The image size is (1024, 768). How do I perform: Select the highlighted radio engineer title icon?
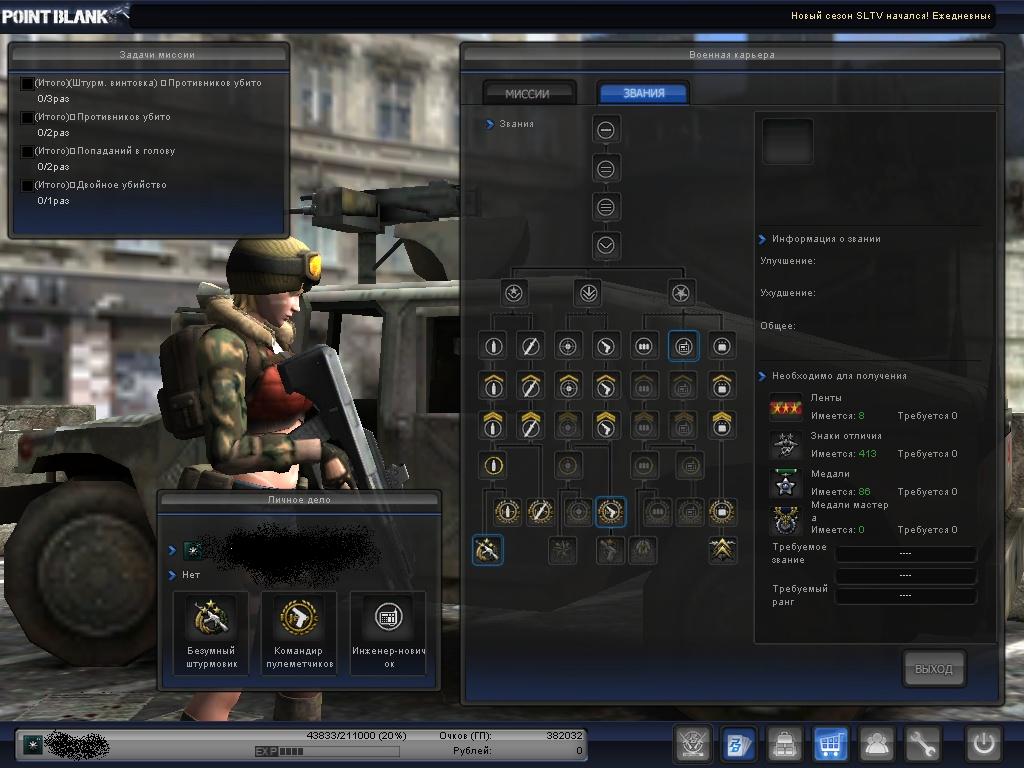coord(683,346)
